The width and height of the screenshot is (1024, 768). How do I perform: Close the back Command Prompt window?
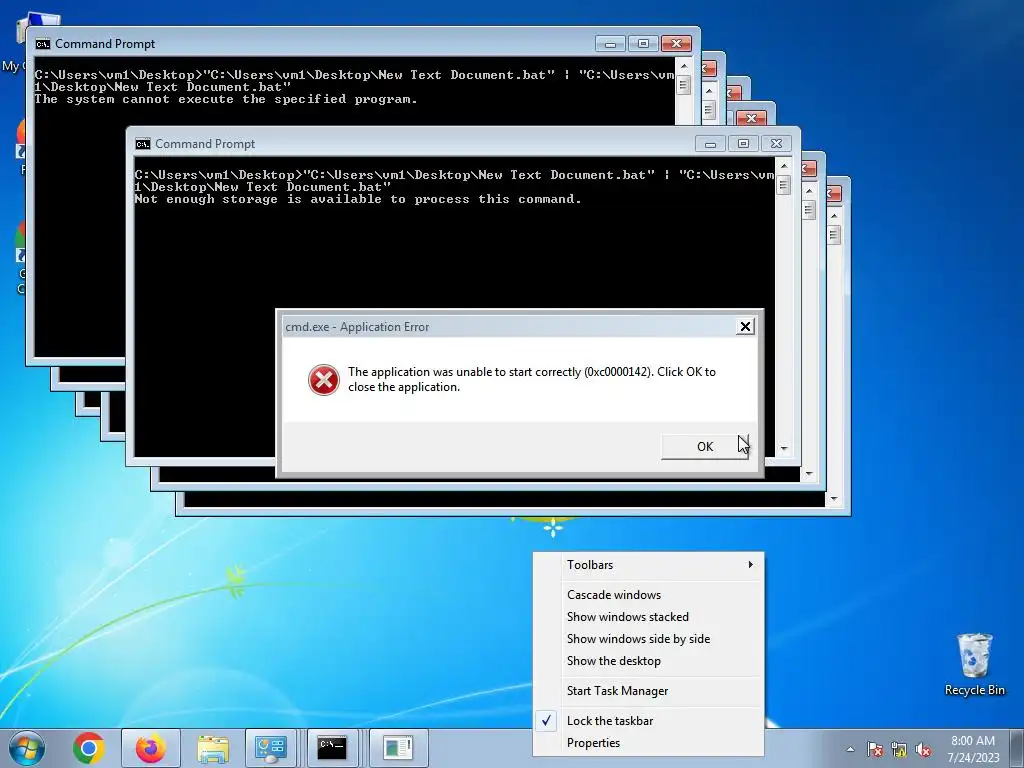(x=676, y=44)
